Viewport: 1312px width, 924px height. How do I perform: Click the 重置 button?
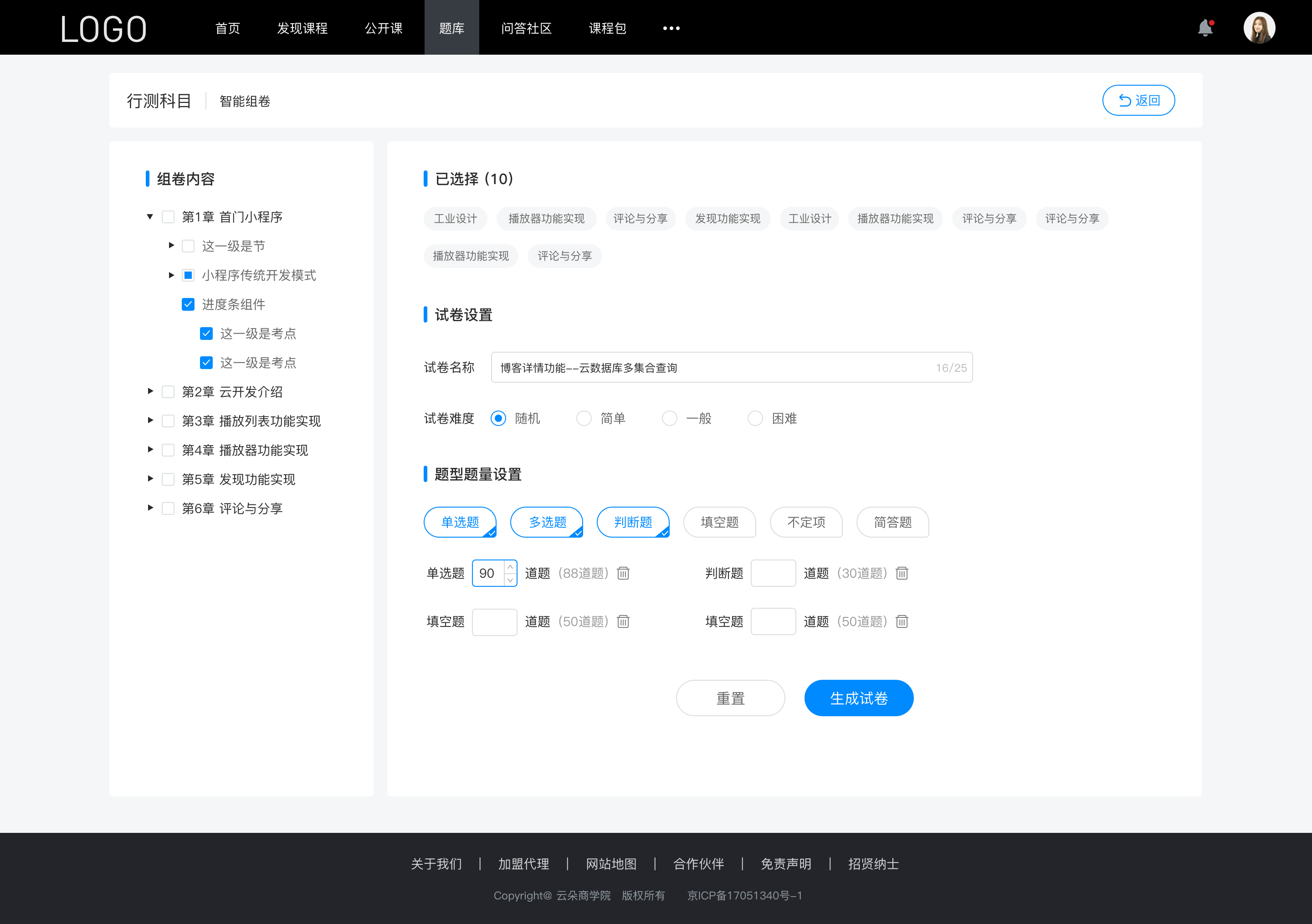[x=729, y=697]
